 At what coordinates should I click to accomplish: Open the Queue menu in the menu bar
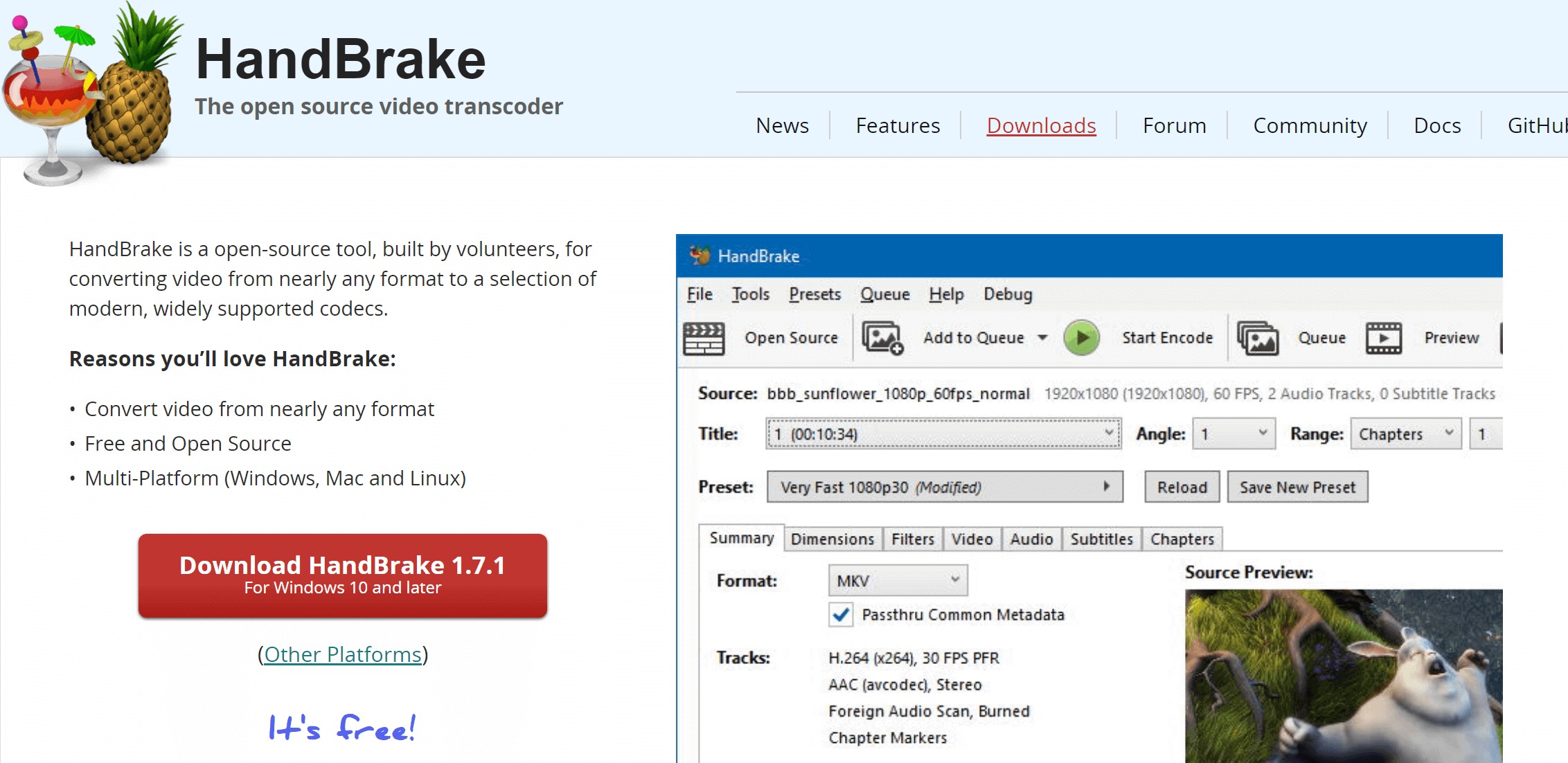tap(885, 294)
